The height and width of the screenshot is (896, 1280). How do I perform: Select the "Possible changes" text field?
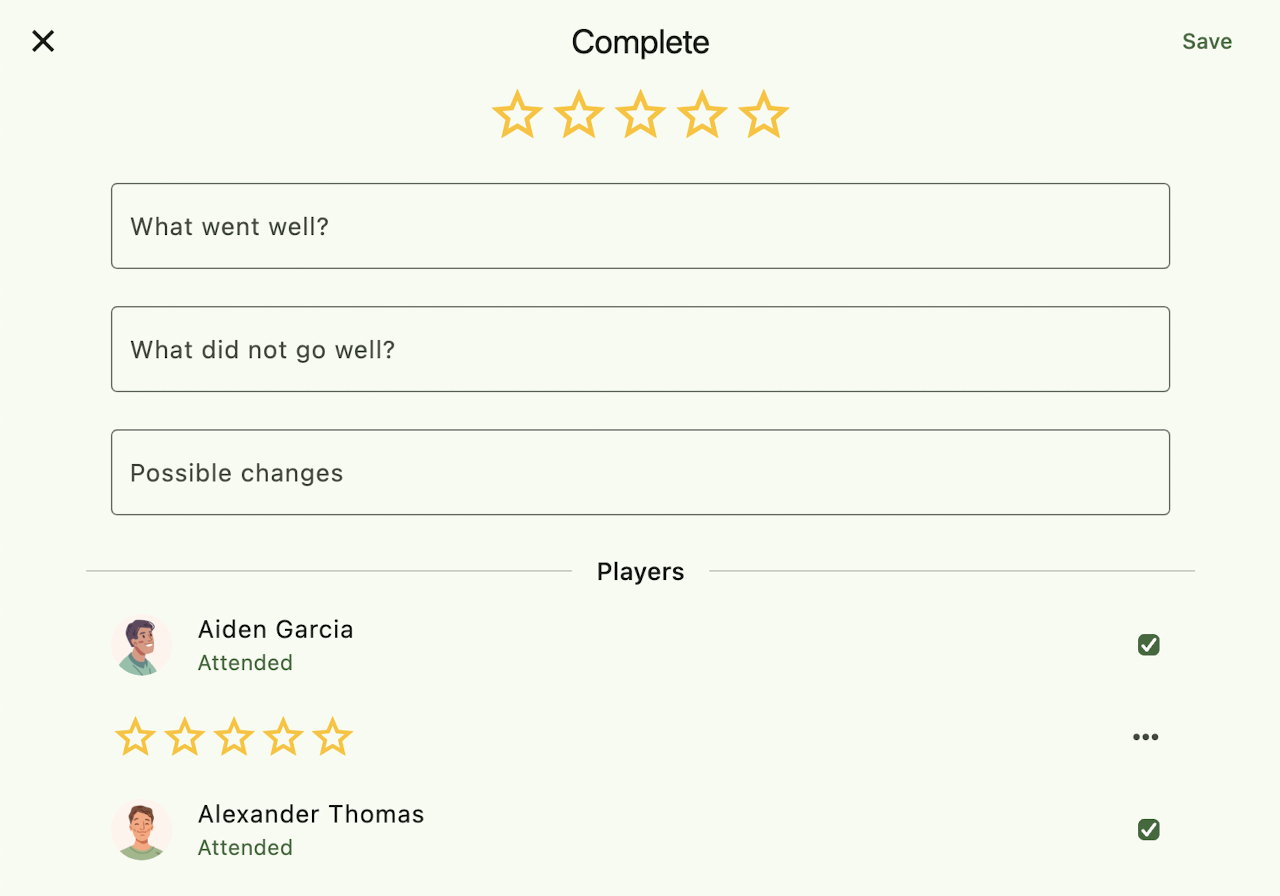pyautogui.click(x=640, y=472)
